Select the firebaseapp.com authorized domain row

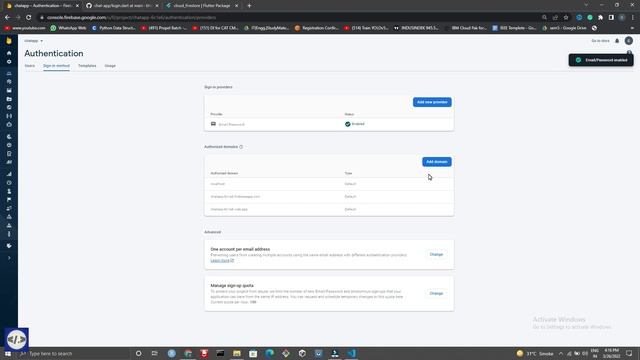pos(329,197)
